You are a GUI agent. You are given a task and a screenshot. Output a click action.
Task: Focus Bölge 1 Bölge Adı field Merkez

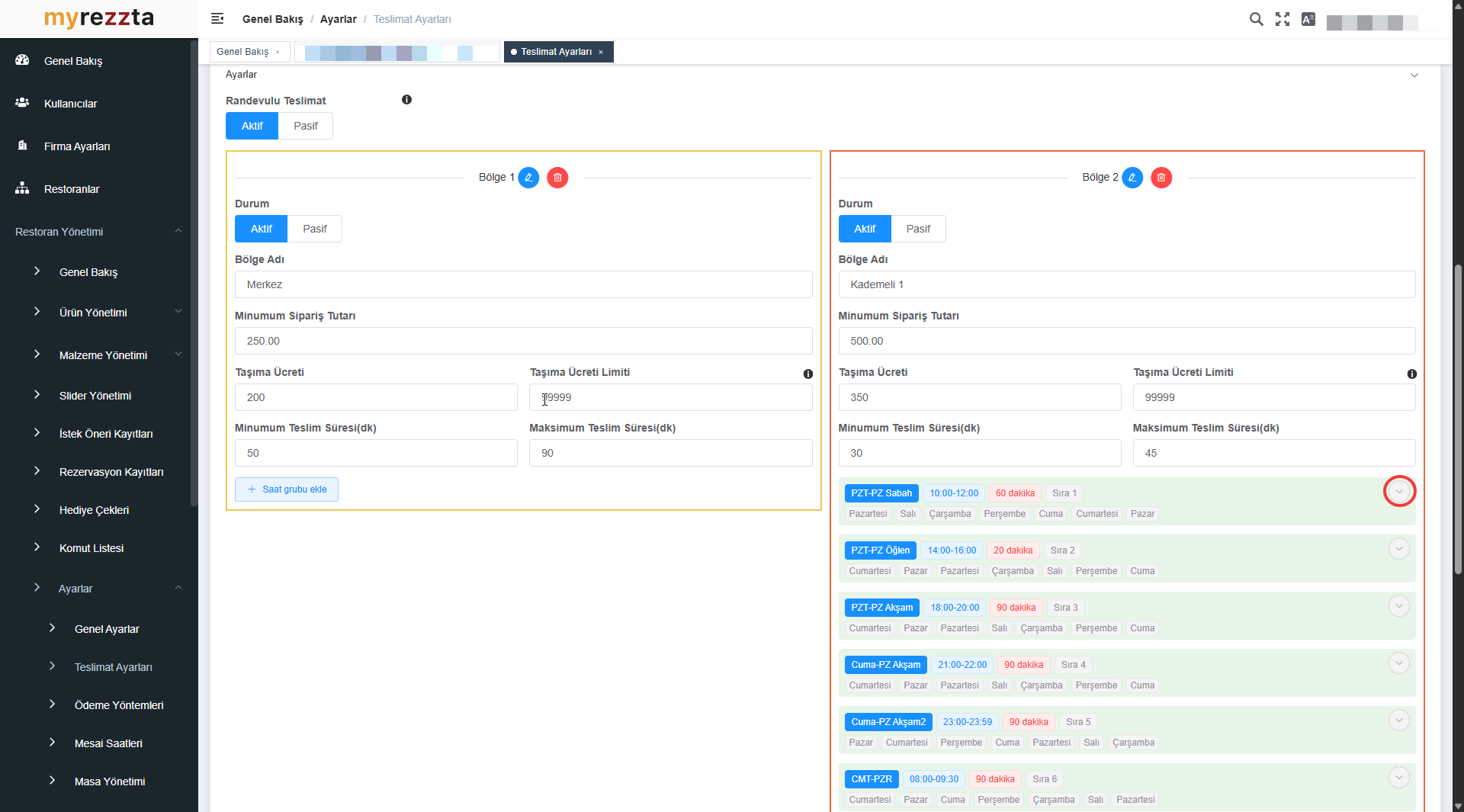[x=523, y=284]
